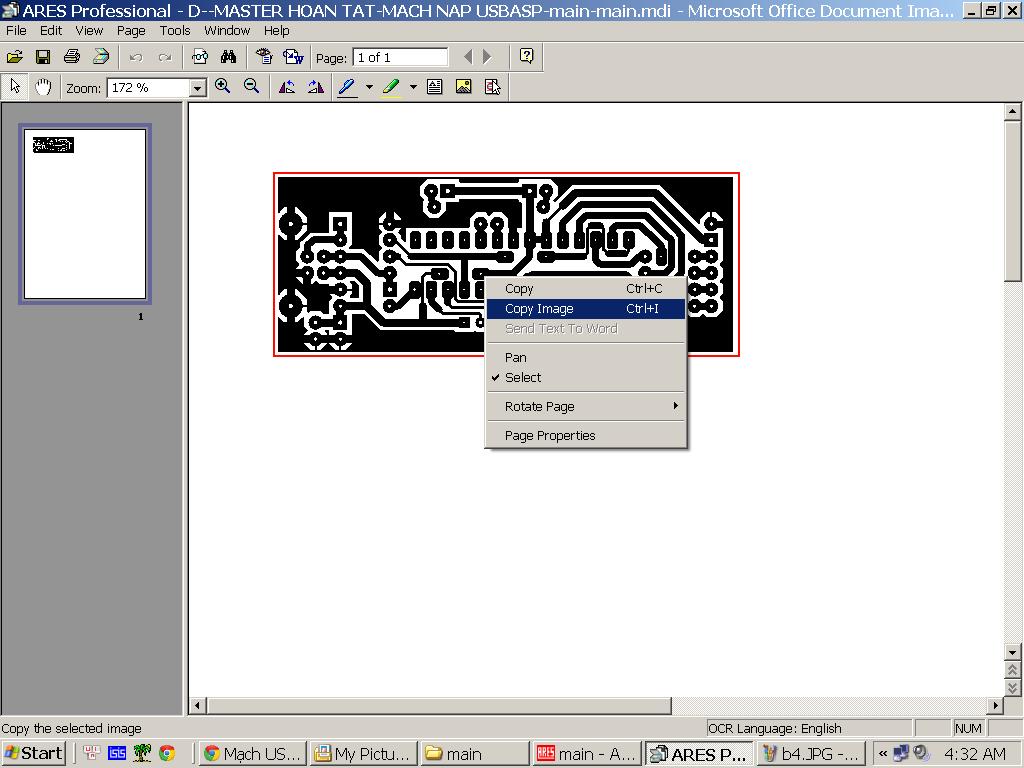Click the next page double-arrow on scrollbar

click(1012, 688)
